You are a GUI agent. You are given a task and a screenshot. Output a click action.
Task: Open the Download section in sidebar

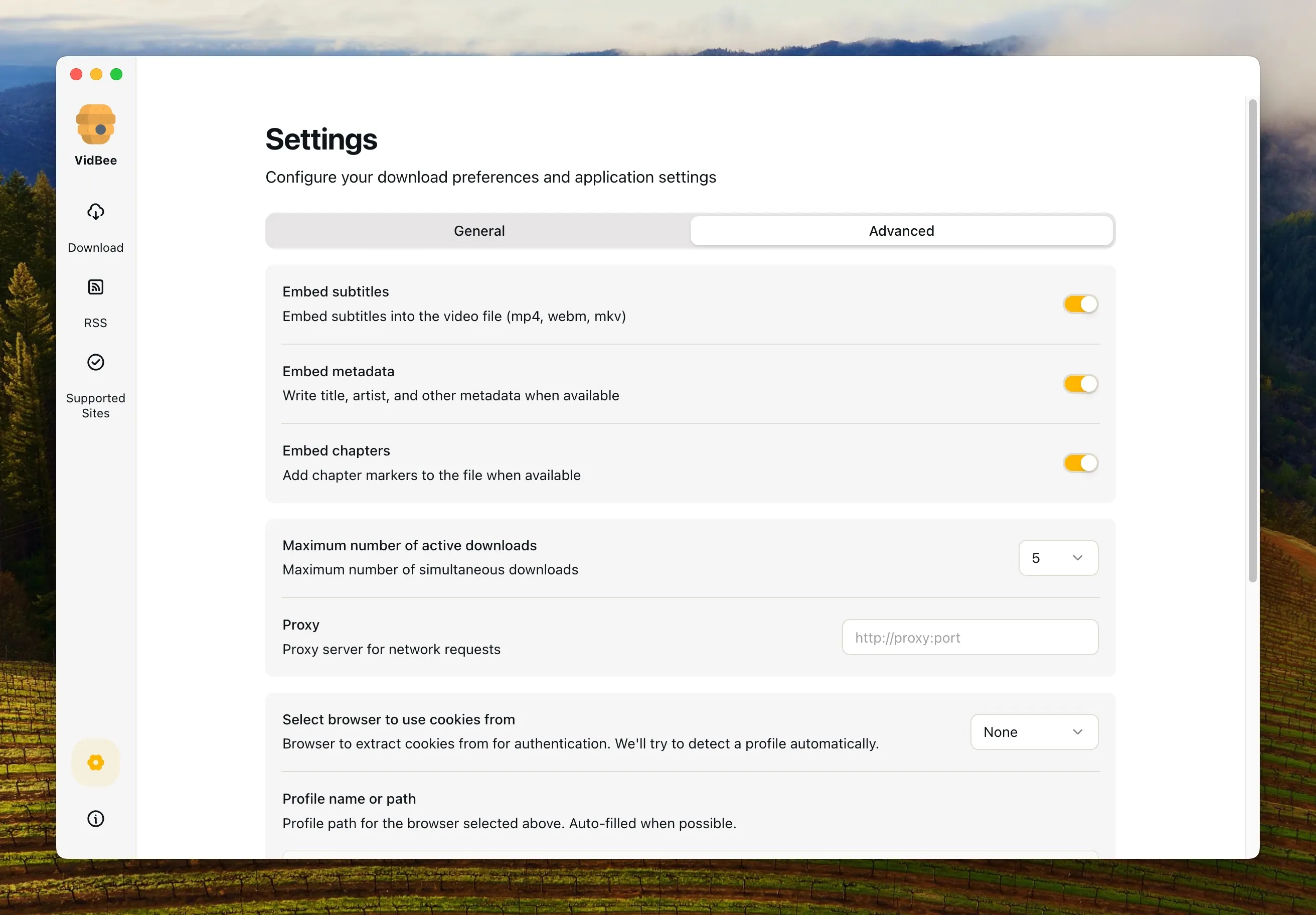point(95,228)
